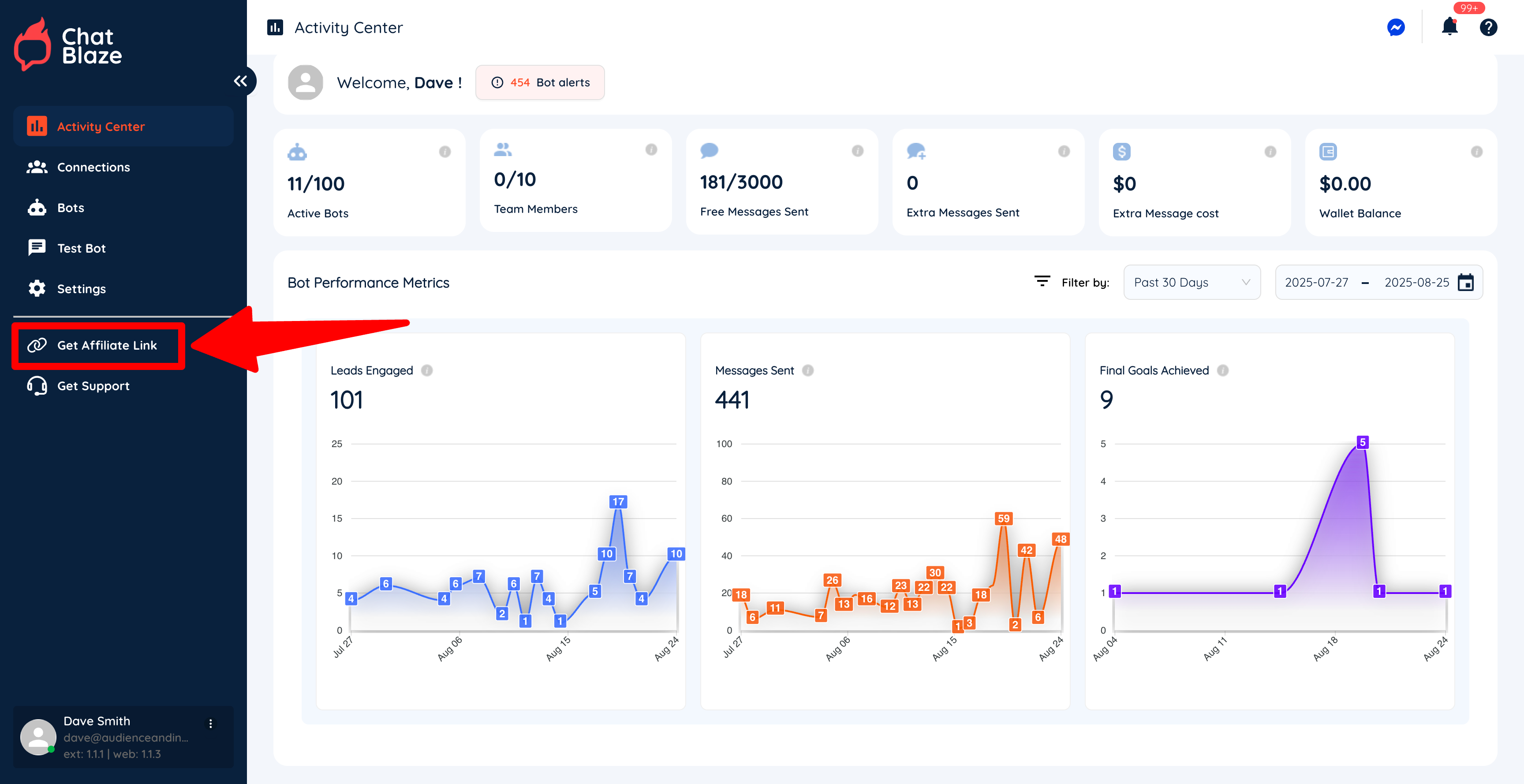Screen dimensions: 1524x784
Task: Click info icon beside Leads Engaged
Action: point(426,370)
